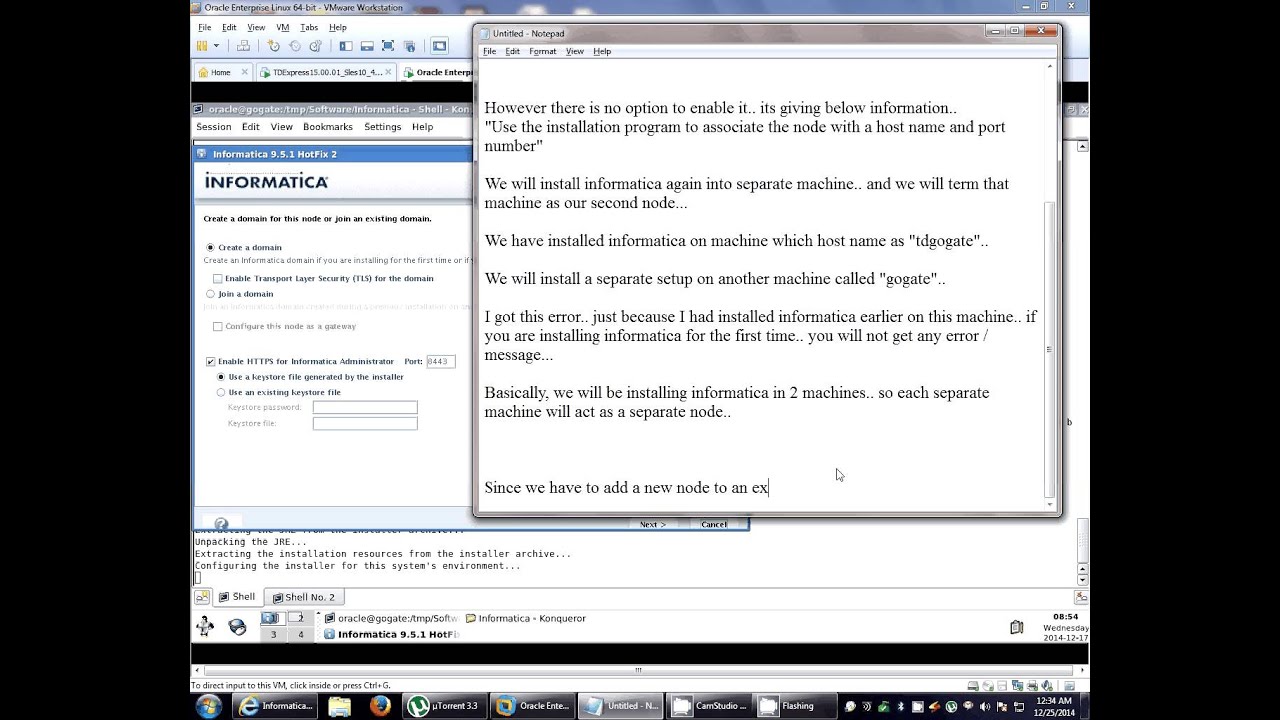Open Notepad Format menu
This screenshot has width=1280, height=720.
[542, 51]
